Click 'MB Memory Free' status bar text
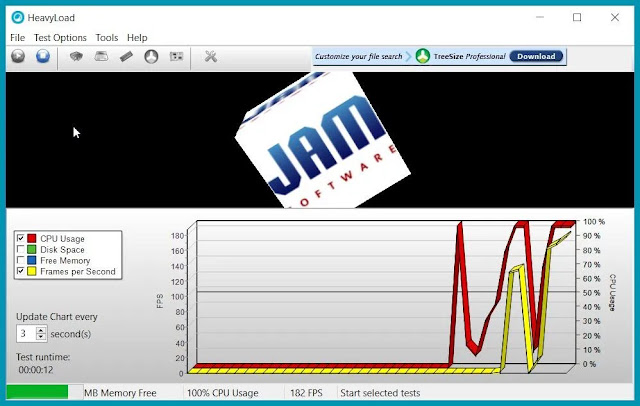 (120, 393)
